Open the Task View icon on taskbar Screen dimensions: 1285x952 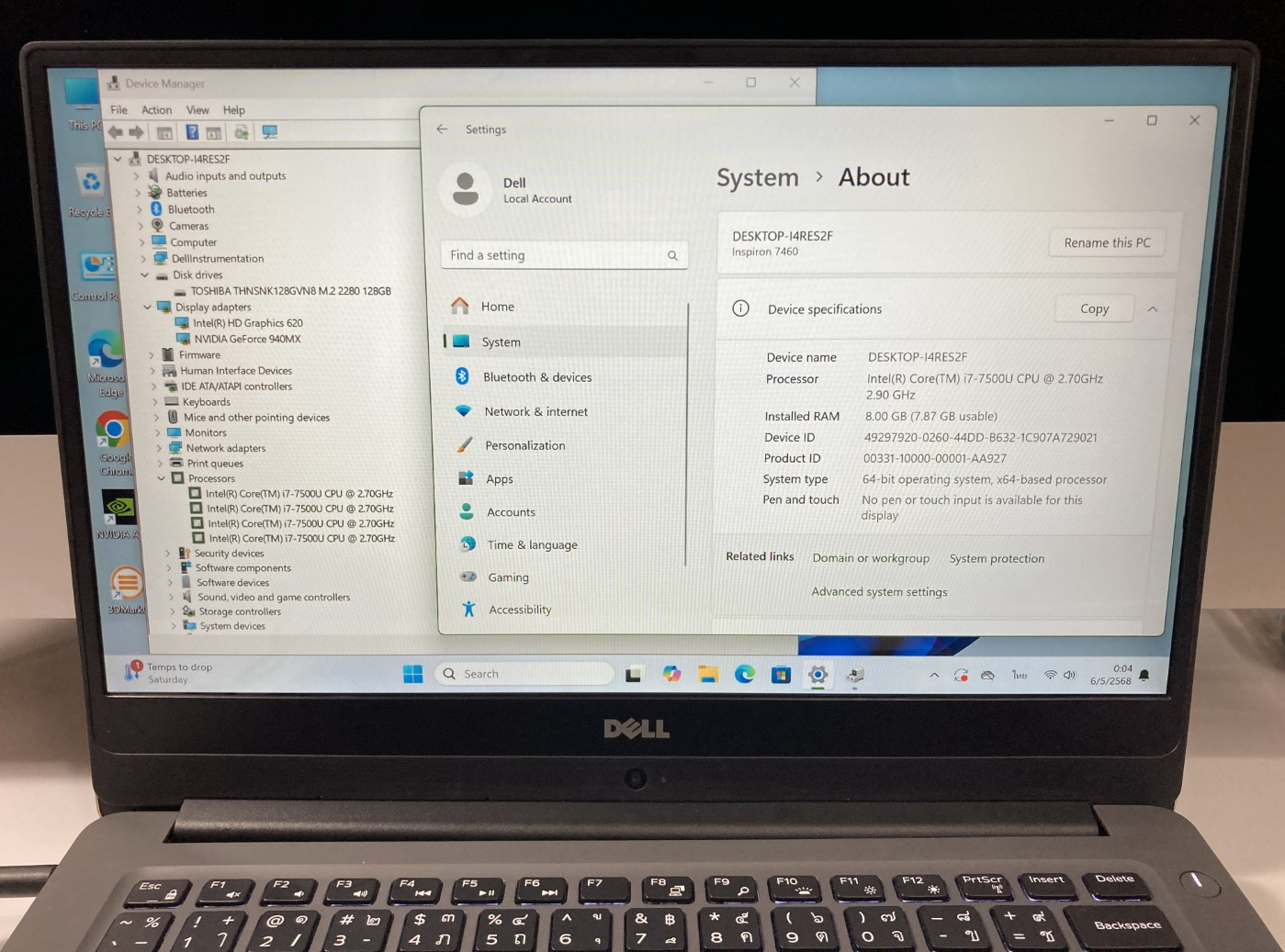(x=634, y=675)
